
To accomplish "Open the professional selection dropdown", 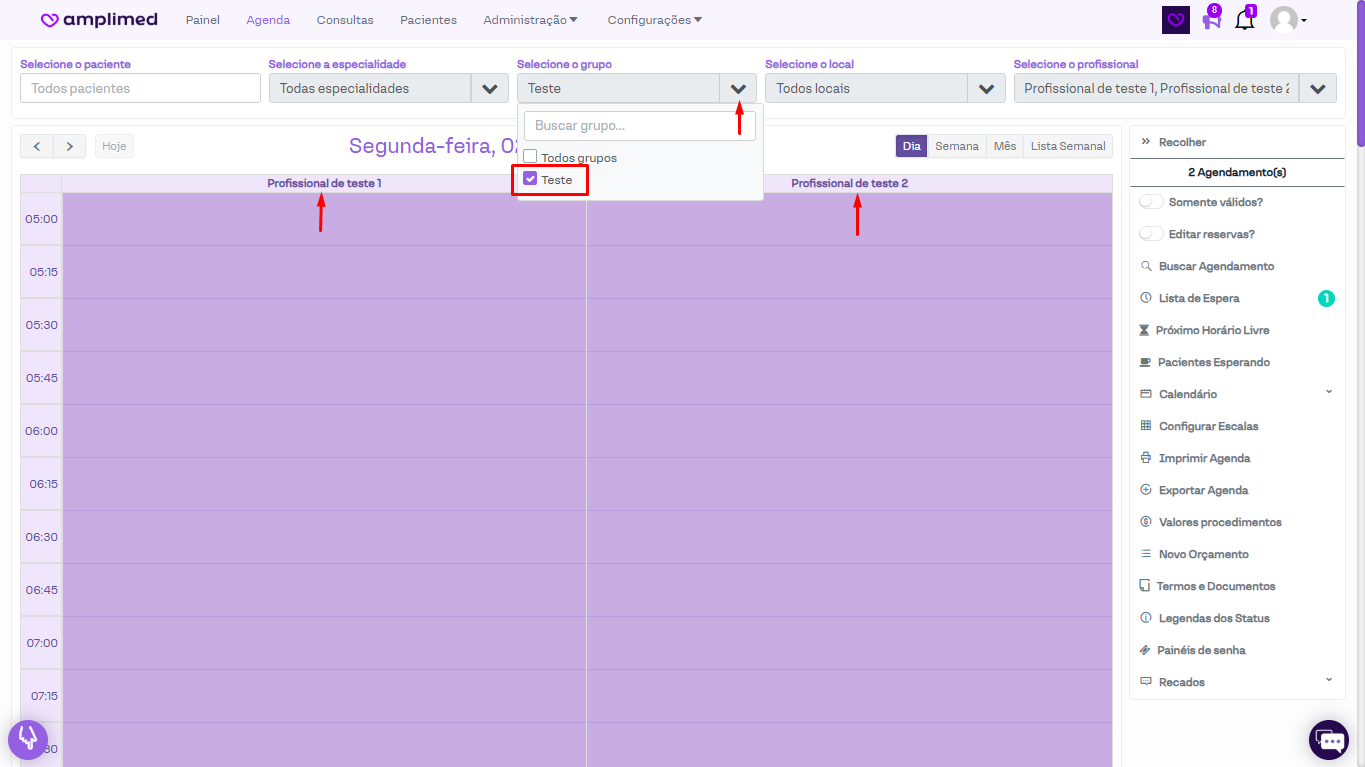I will 1317,88.
